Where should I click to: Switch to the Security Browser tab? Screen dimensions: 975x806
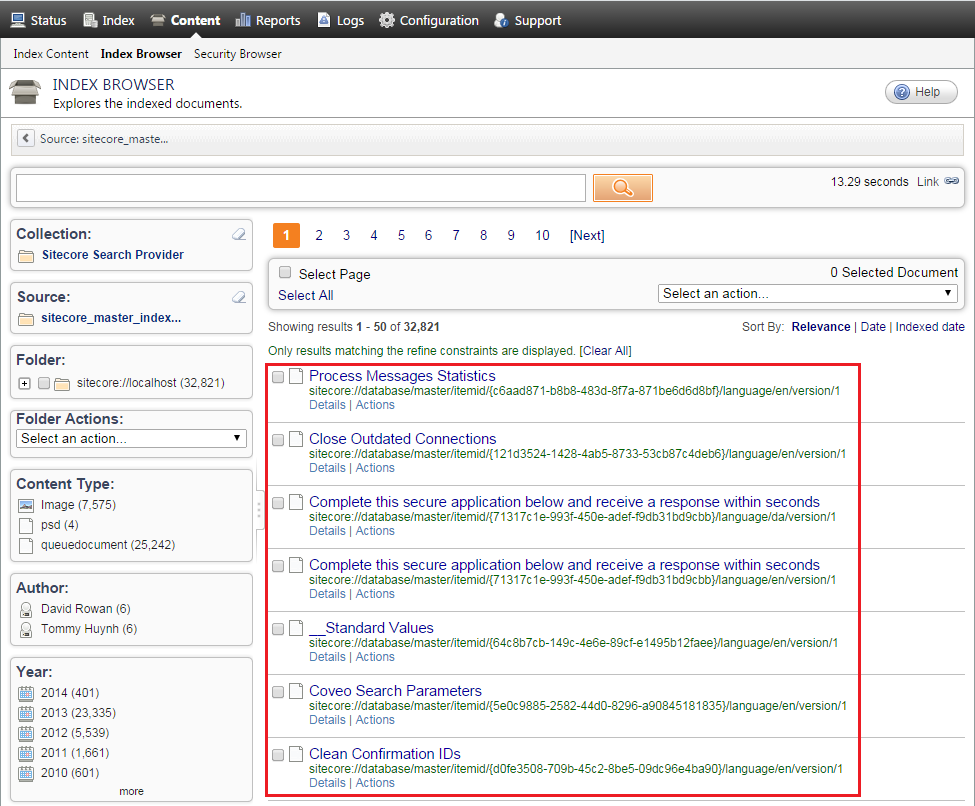click(x=237, y=53)
